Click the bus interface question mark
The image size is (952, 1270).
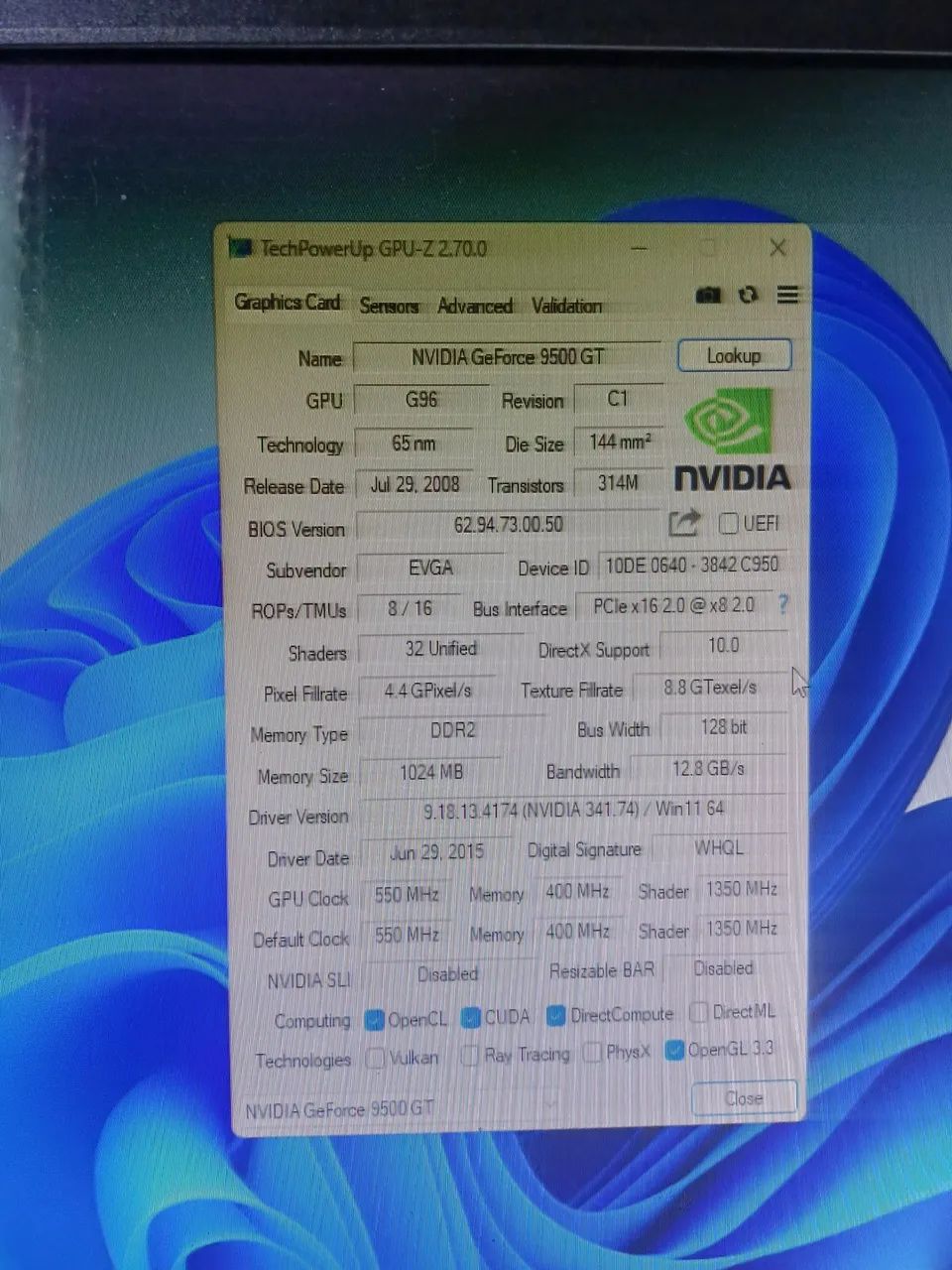coord(783,603)
